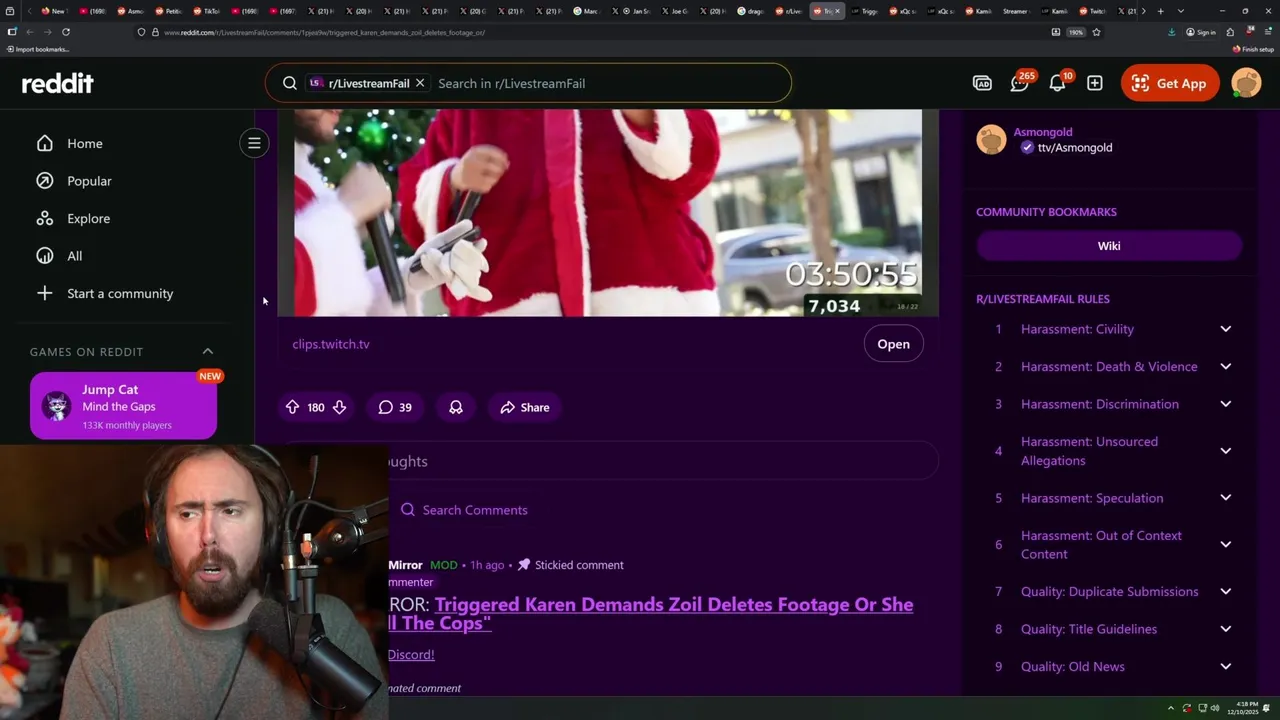Open the 39 comments button
The image size is (1280, 720).
395,407
